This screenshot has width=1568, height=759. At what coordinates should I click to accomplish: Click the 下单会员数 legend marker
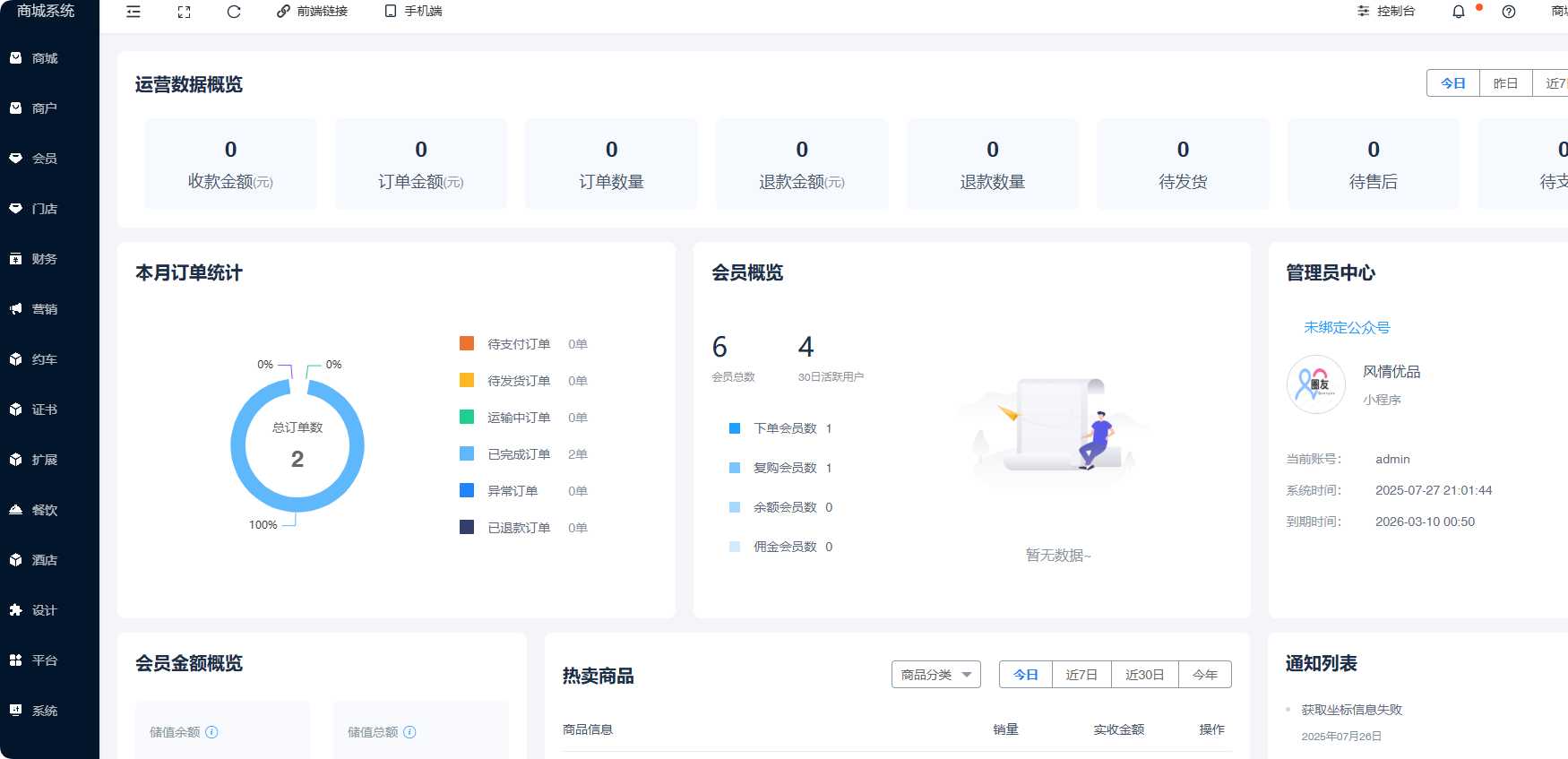point(735,428)
